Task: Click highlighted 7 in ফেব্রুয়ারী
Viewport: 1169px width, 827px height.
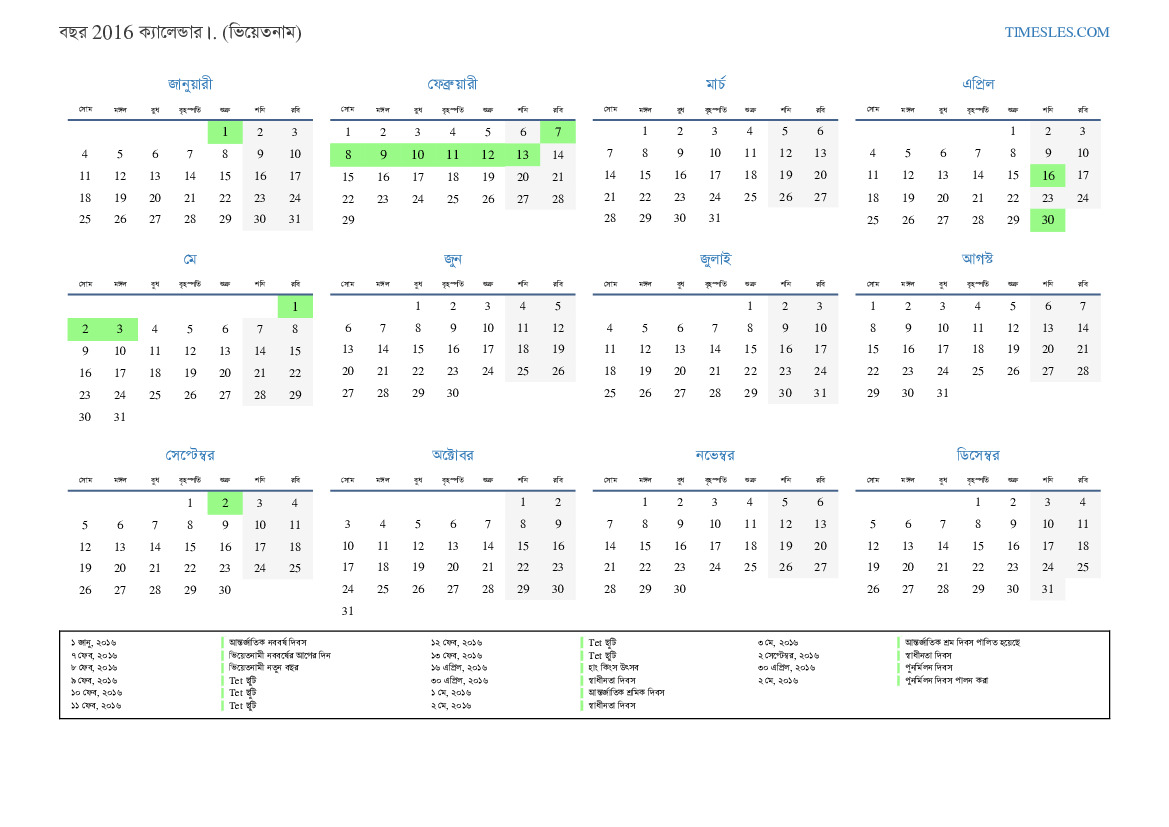Action: (x=558, y=132)
